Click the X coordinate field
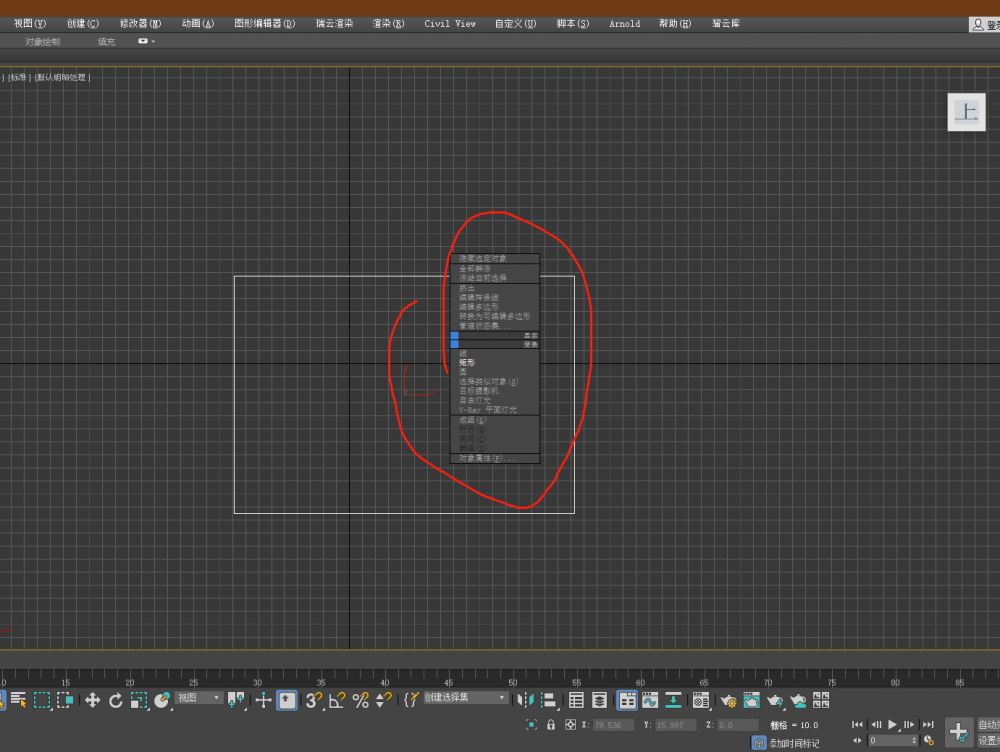Viewport: 1000px width, 752px height. 614,725
